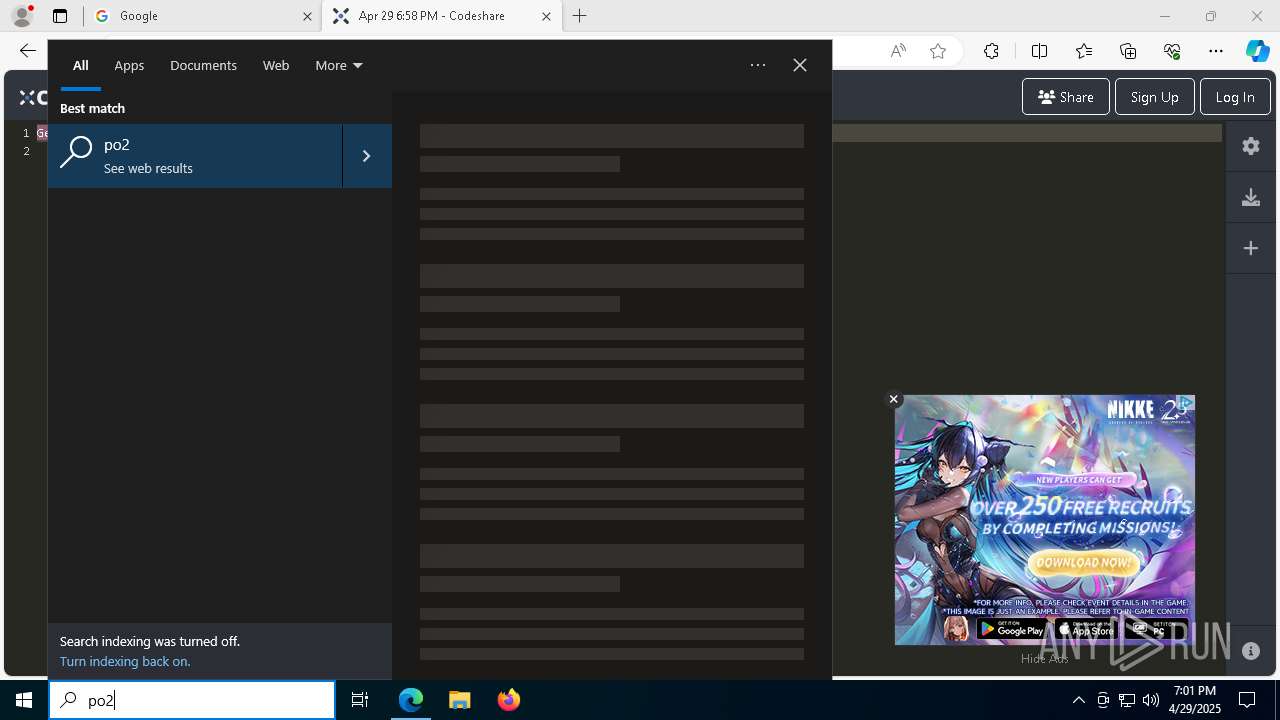This screenshot has height=720, width=1280.
Task: Open Edge Settings and more menu
Action: [1216, 51]
